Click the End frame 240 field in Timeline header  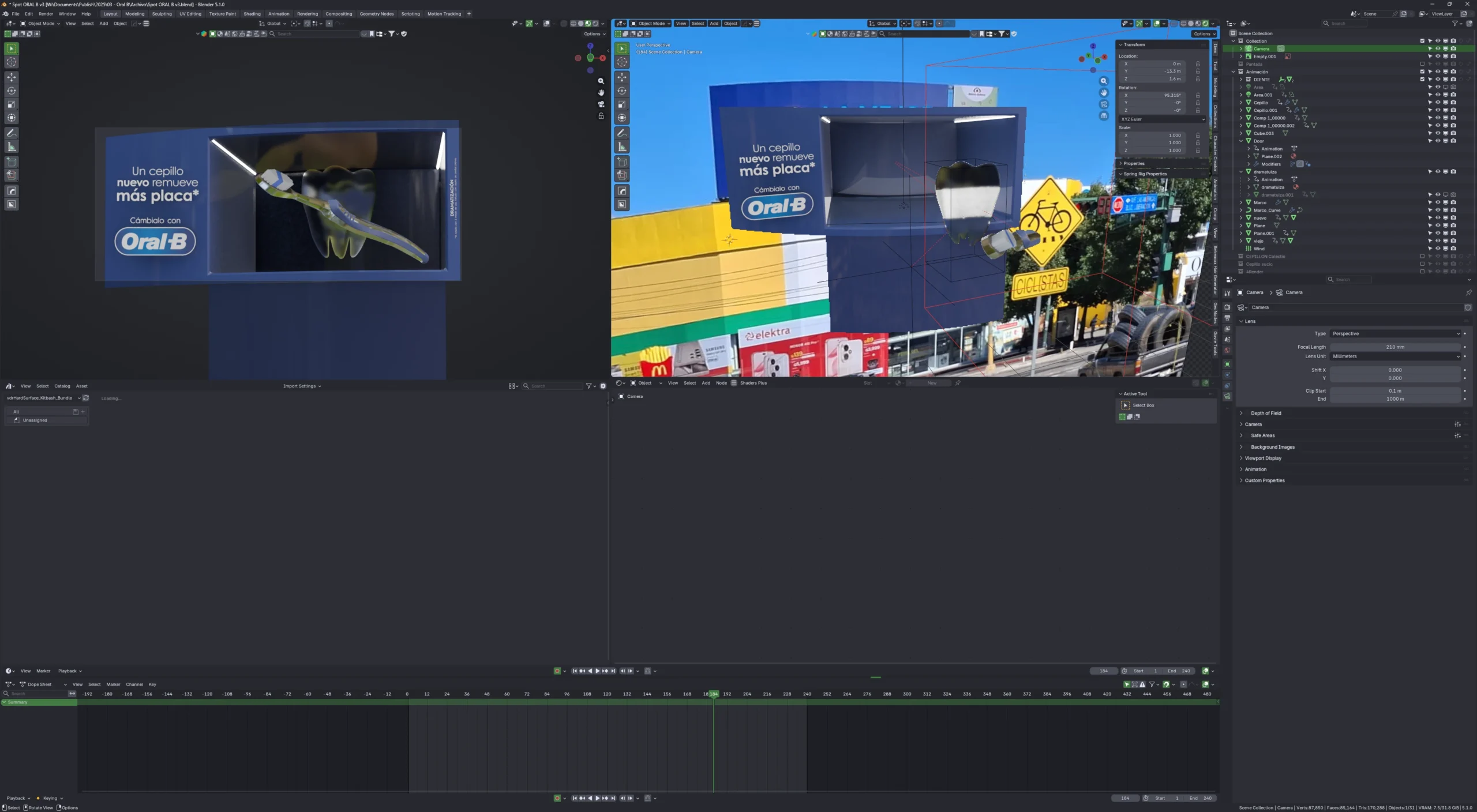point(1179,671)
